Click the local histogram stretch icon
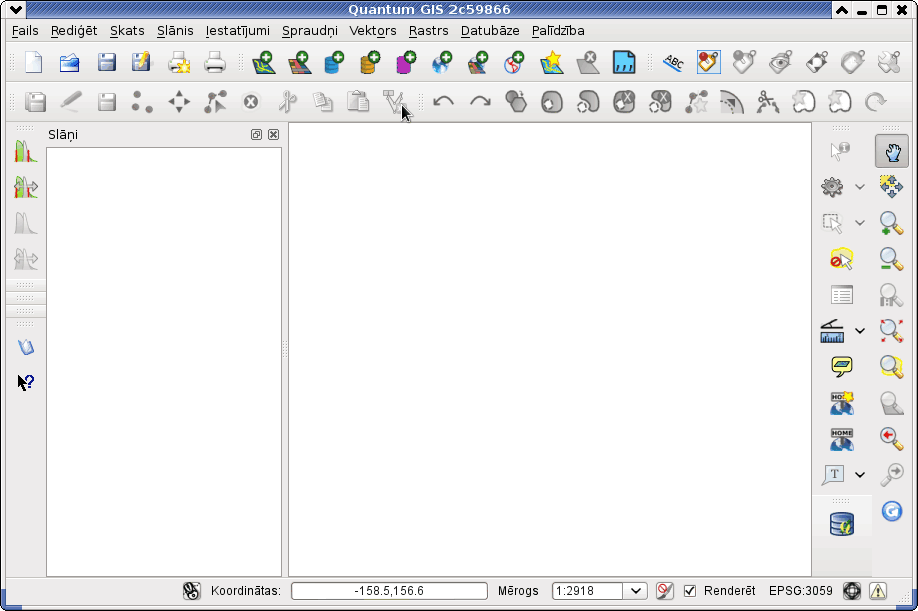This screenshot has height=611, width=918. point(26,151)
